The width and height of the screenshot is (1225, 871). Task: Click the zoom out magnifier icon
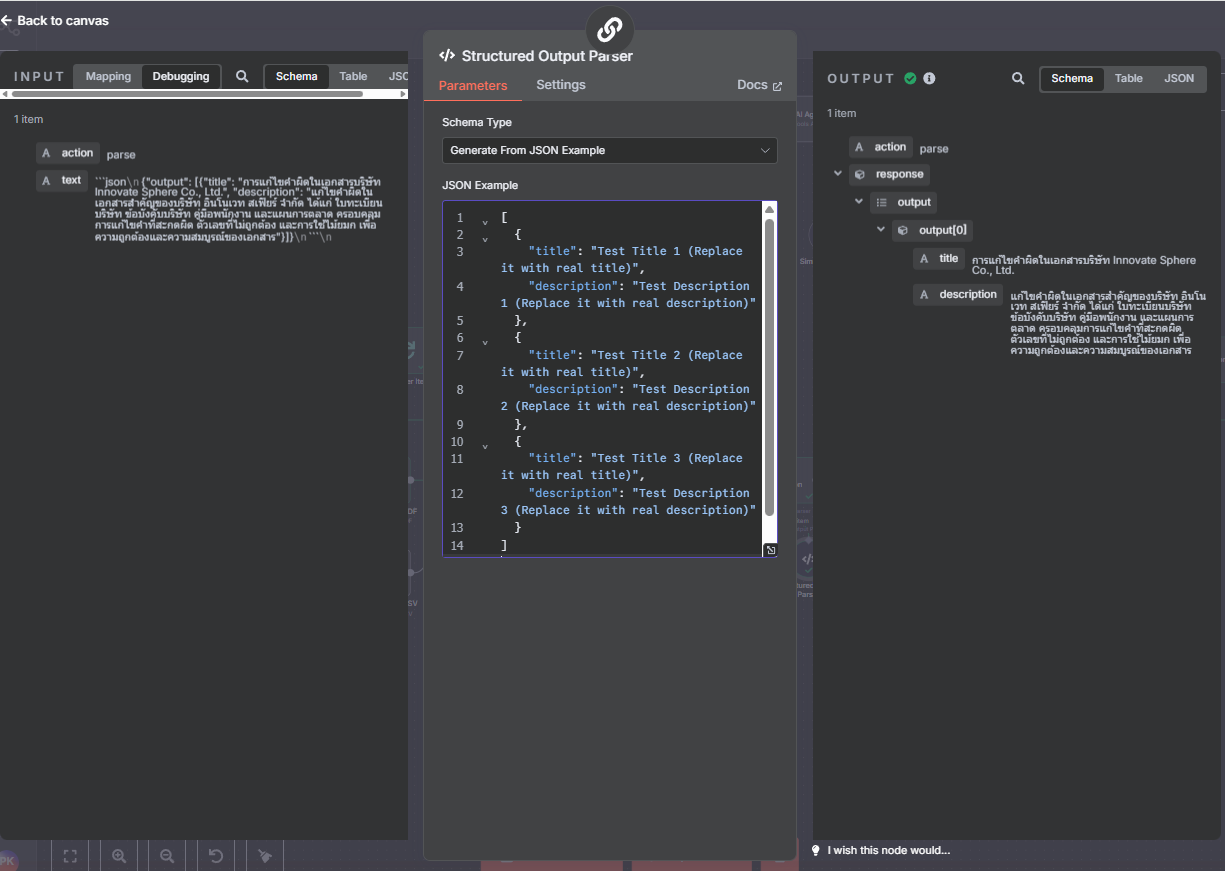tap(167, 856)
